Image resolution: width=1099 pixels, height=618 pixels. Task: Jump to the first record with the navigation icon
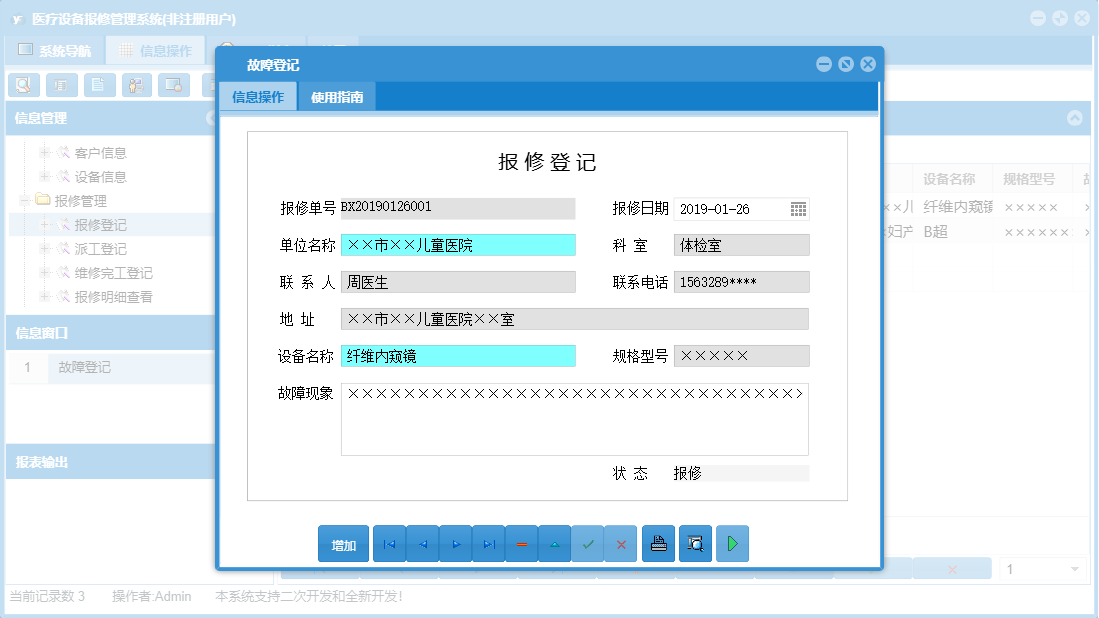pyautogui.click(x=389, y=543)
